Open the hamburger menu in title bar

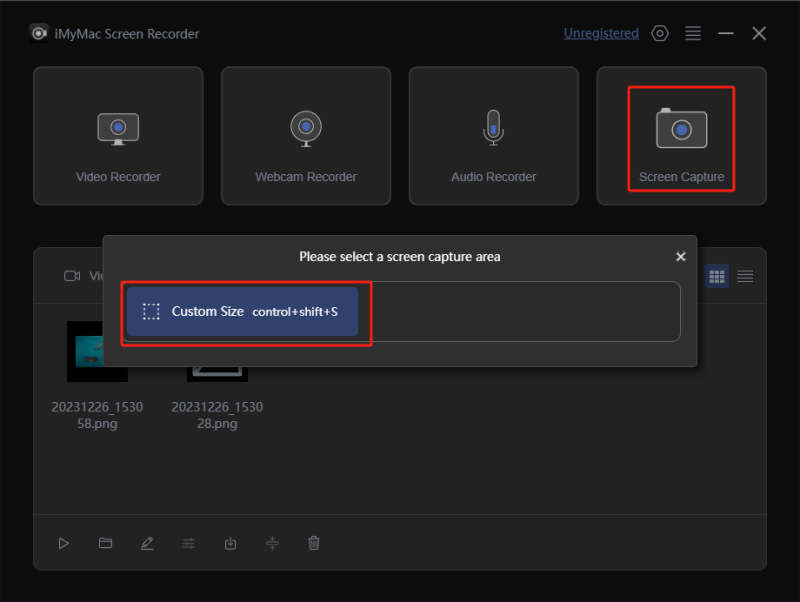coord(693,34)
